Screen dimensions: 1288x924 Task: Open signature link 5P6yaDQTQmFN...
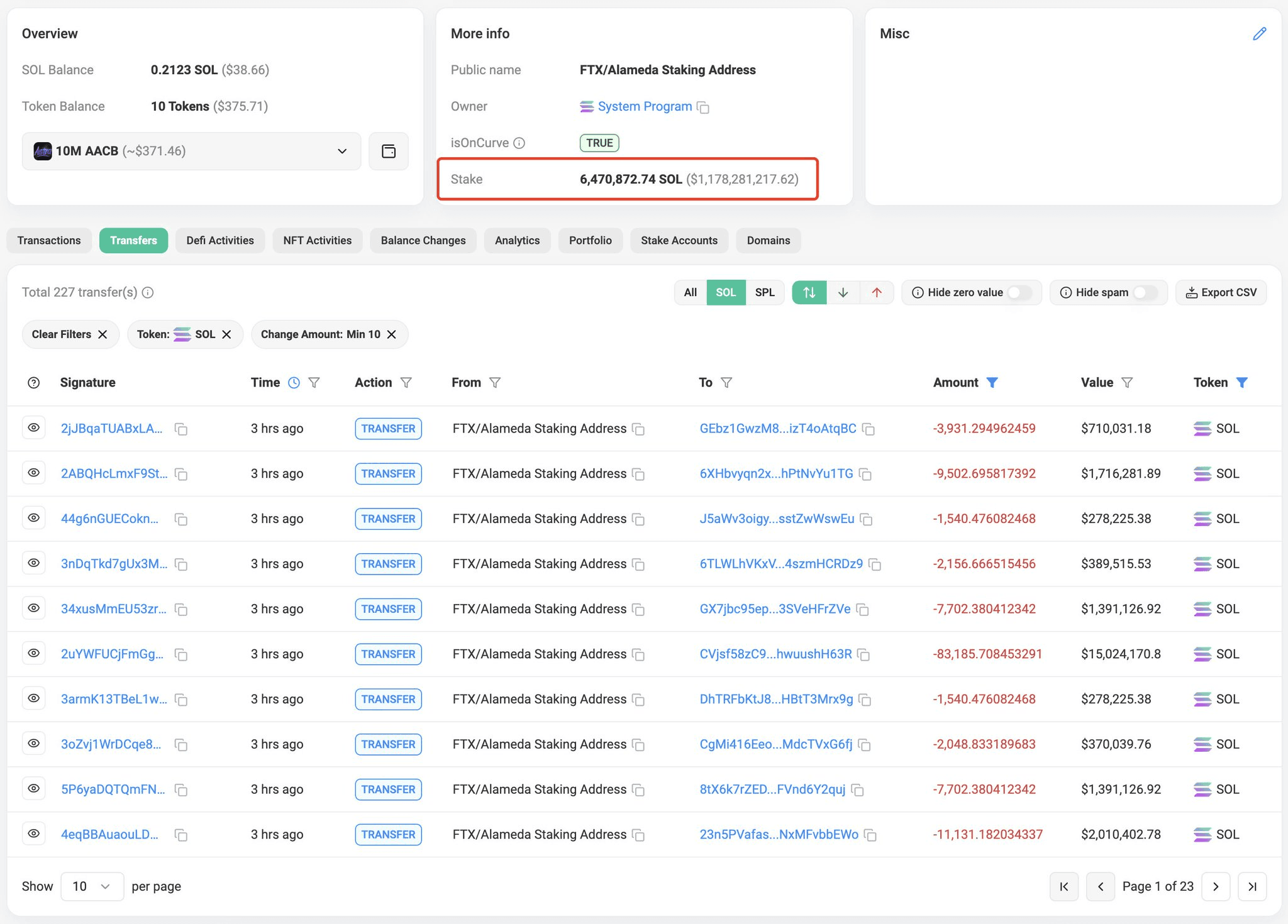[113, 789]
